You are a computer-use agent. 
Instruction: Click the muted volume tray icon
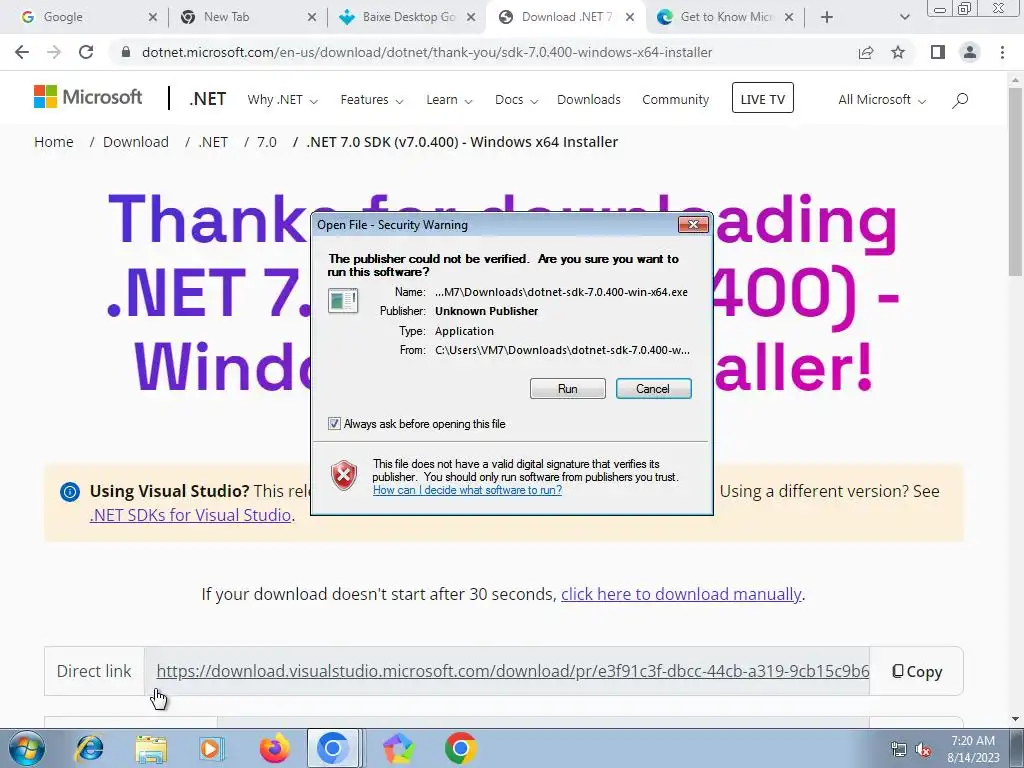(923, 750)
